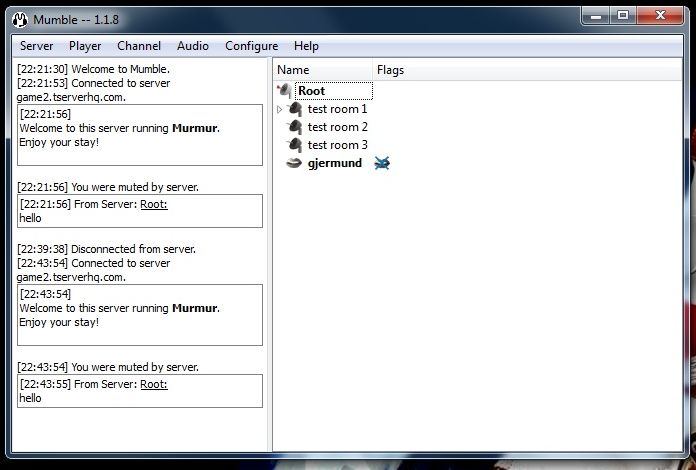Select the test room 3 channel

[x=337, y=145]
